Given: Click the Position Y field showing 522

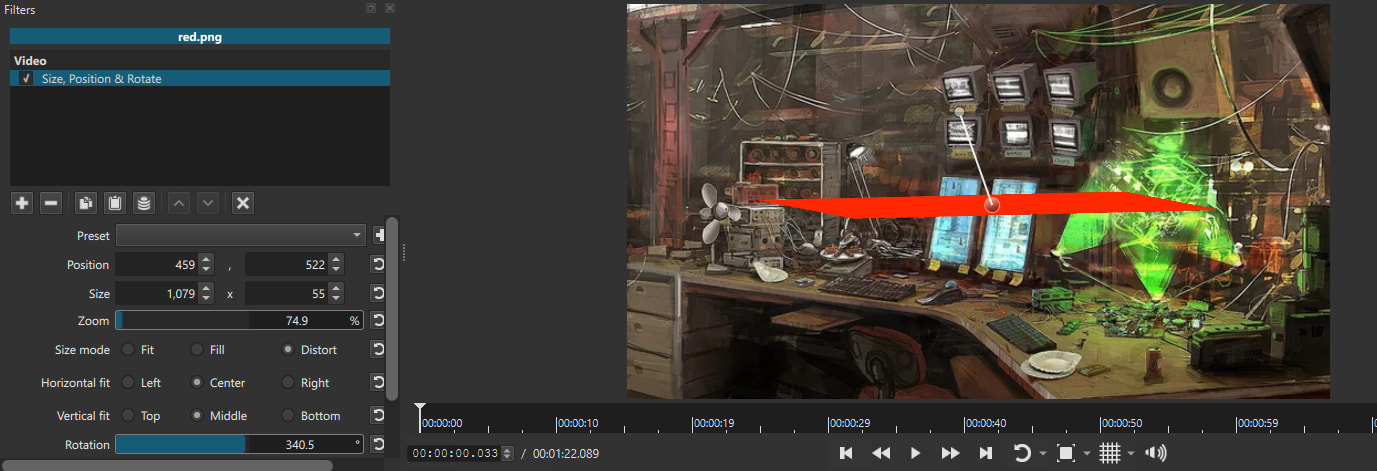Looking at the screenshot, I should coord(287,265).
